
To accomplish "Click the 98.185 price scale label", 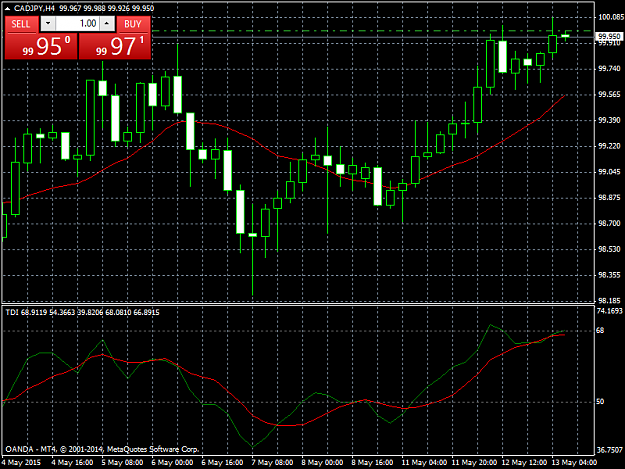I will (609, 301).
